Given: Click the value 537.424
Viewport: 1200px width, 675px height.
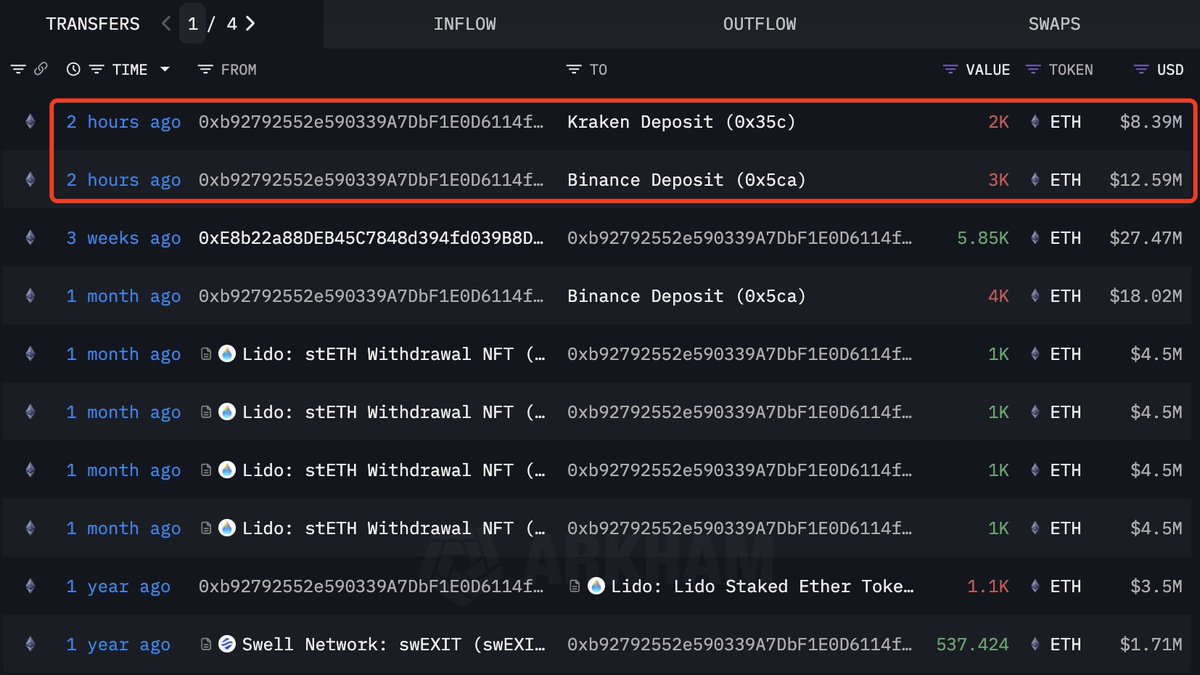Looking at the screenshot, I should pos(973,644).
